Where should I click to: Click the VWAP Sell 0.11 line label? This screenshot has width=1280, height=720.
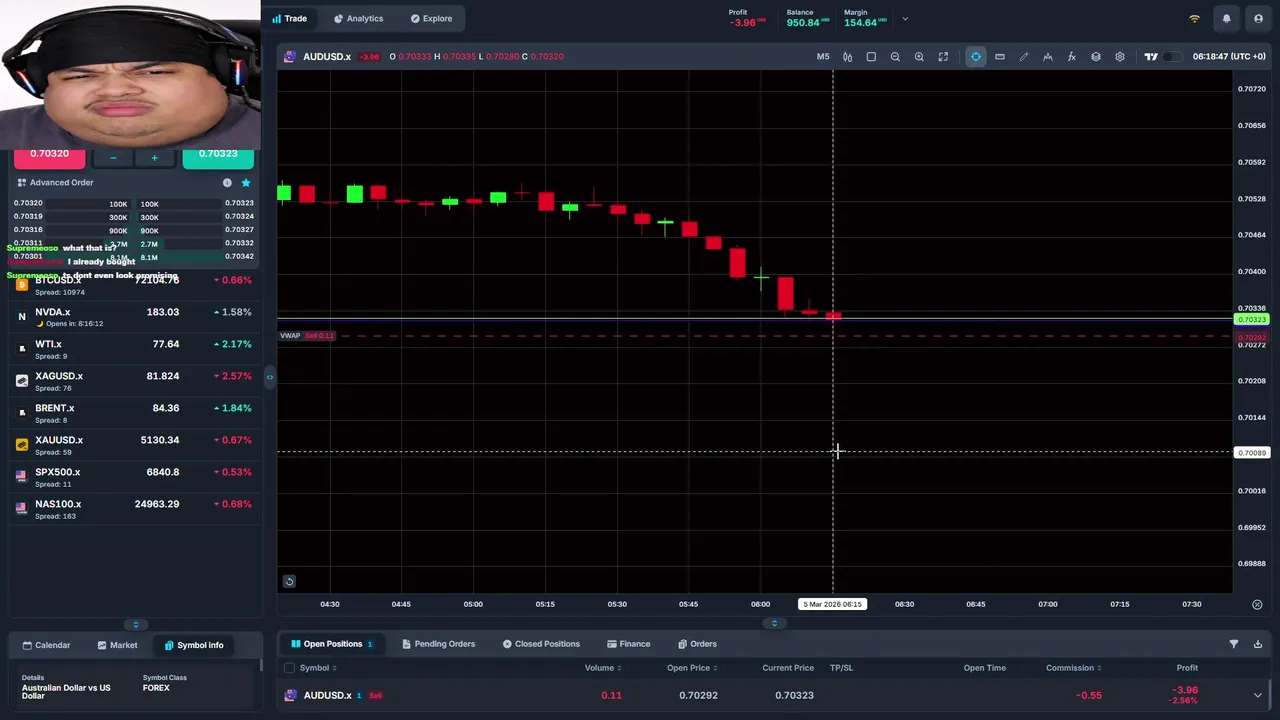pos(307,336)
